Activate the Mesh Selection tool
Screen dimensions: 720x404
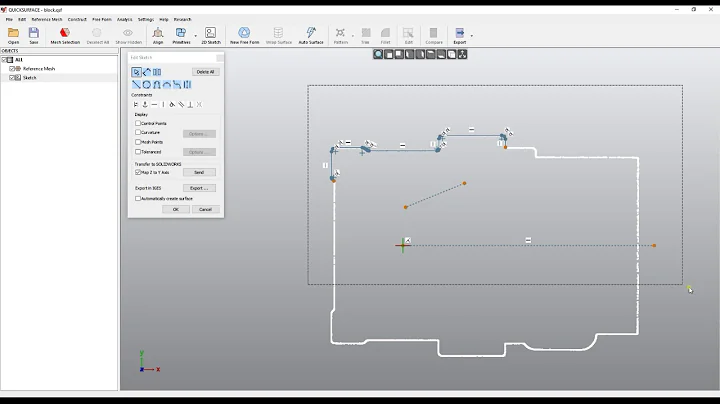[65, 35]
